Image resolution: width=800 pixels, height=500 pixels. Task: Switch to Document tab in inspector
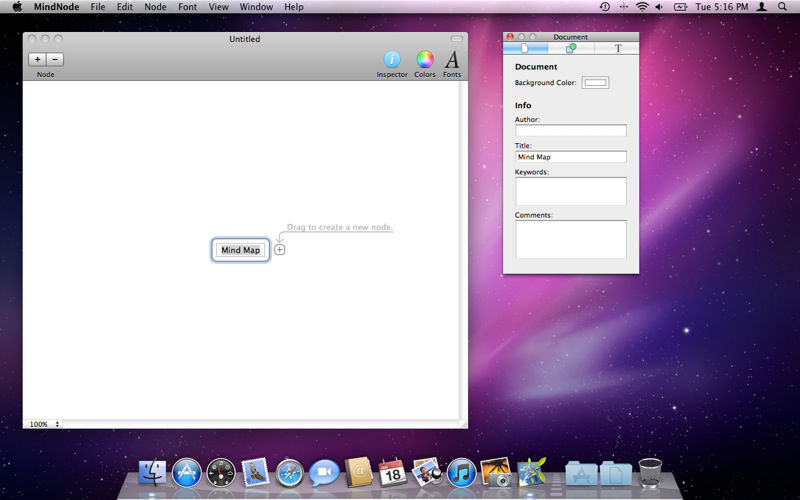(x=525, y=48)
